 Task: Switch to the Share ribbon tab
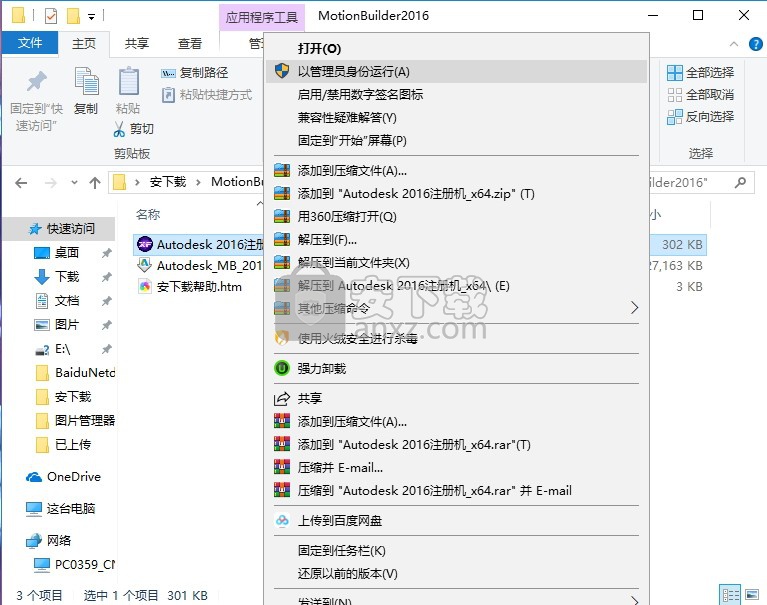tap(137, 43)
